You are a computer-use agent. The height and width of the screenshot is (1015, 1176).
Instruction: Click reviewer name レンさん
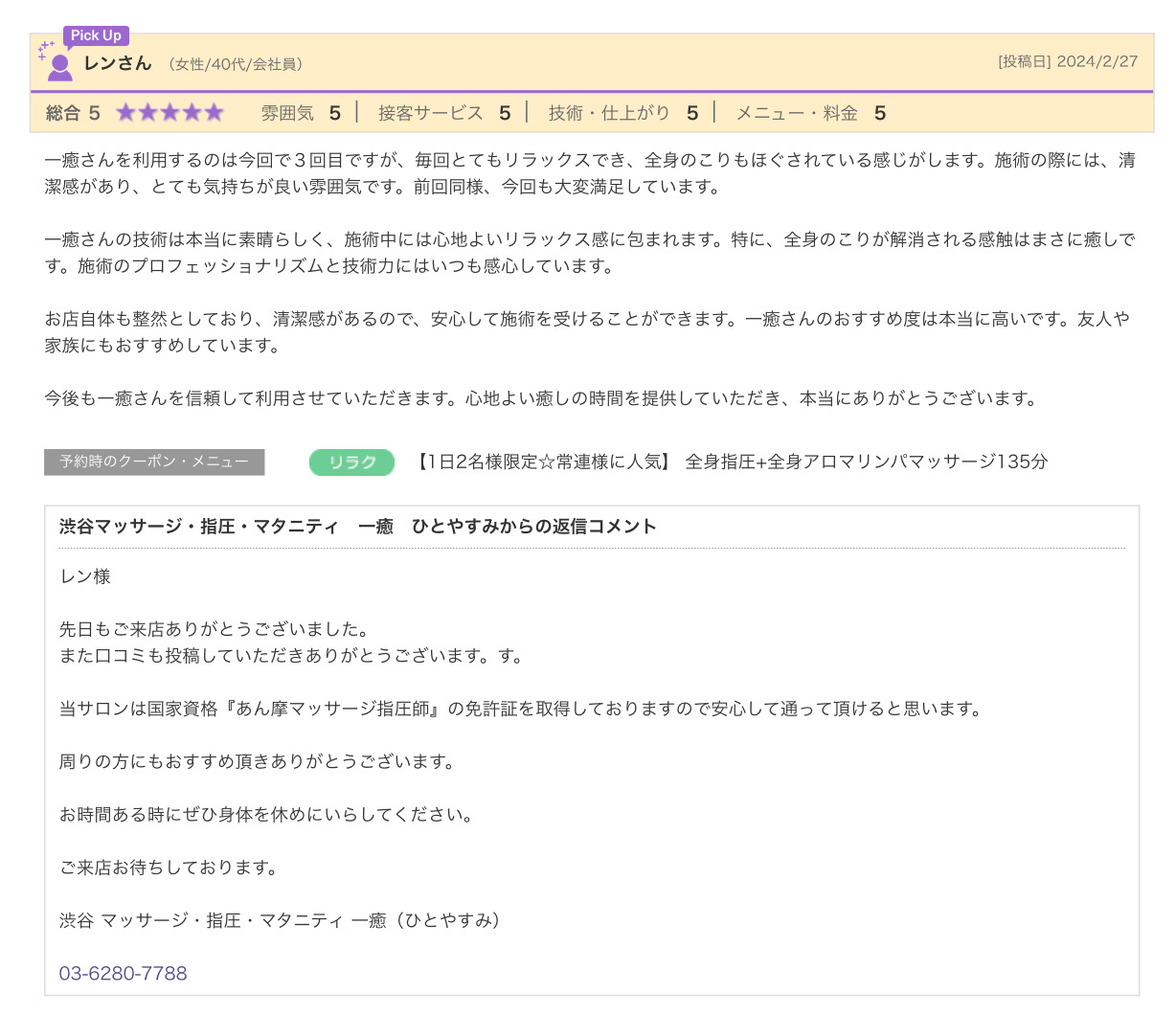[117, 63]
